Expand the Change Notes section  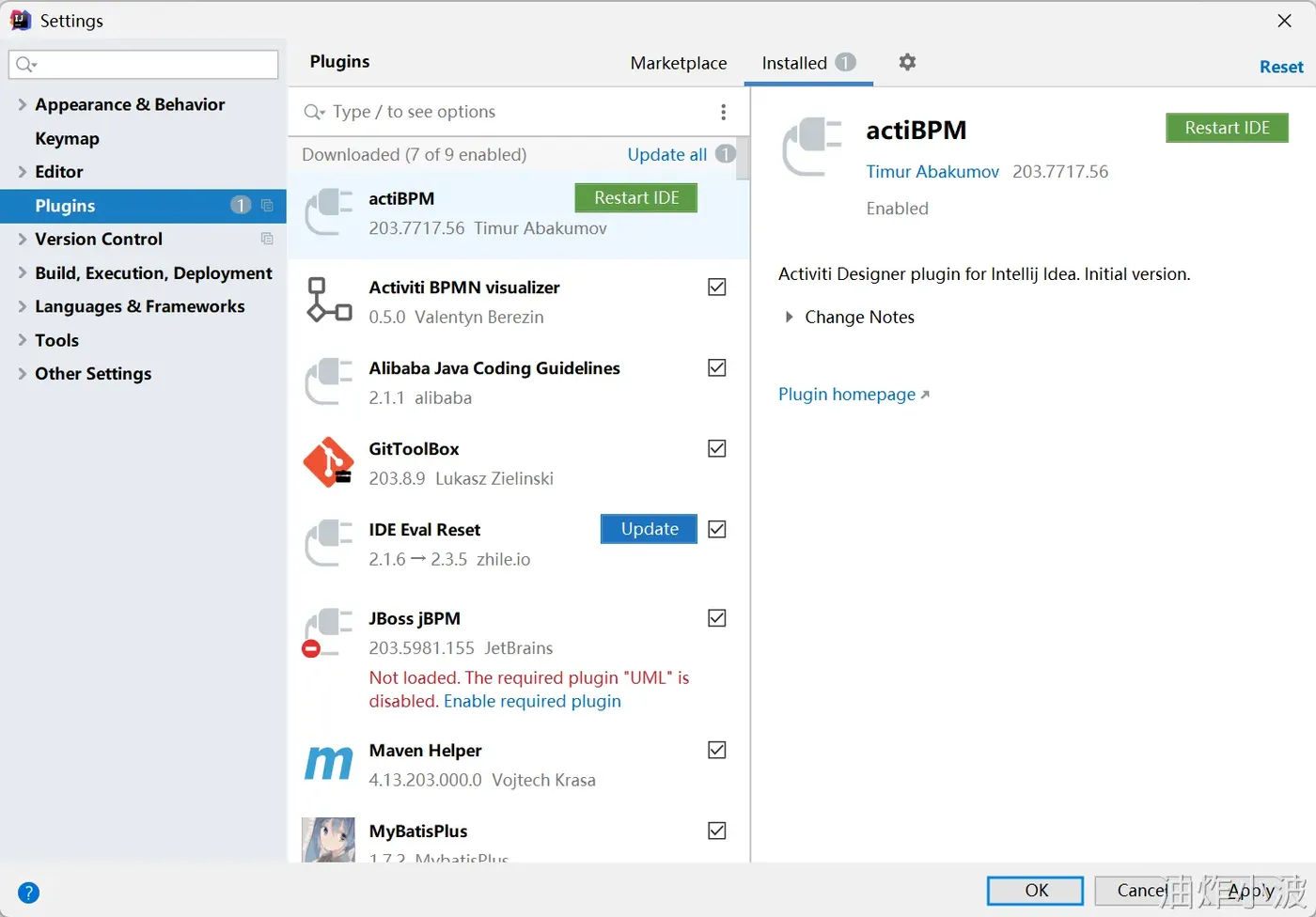(x=789, y=318)
